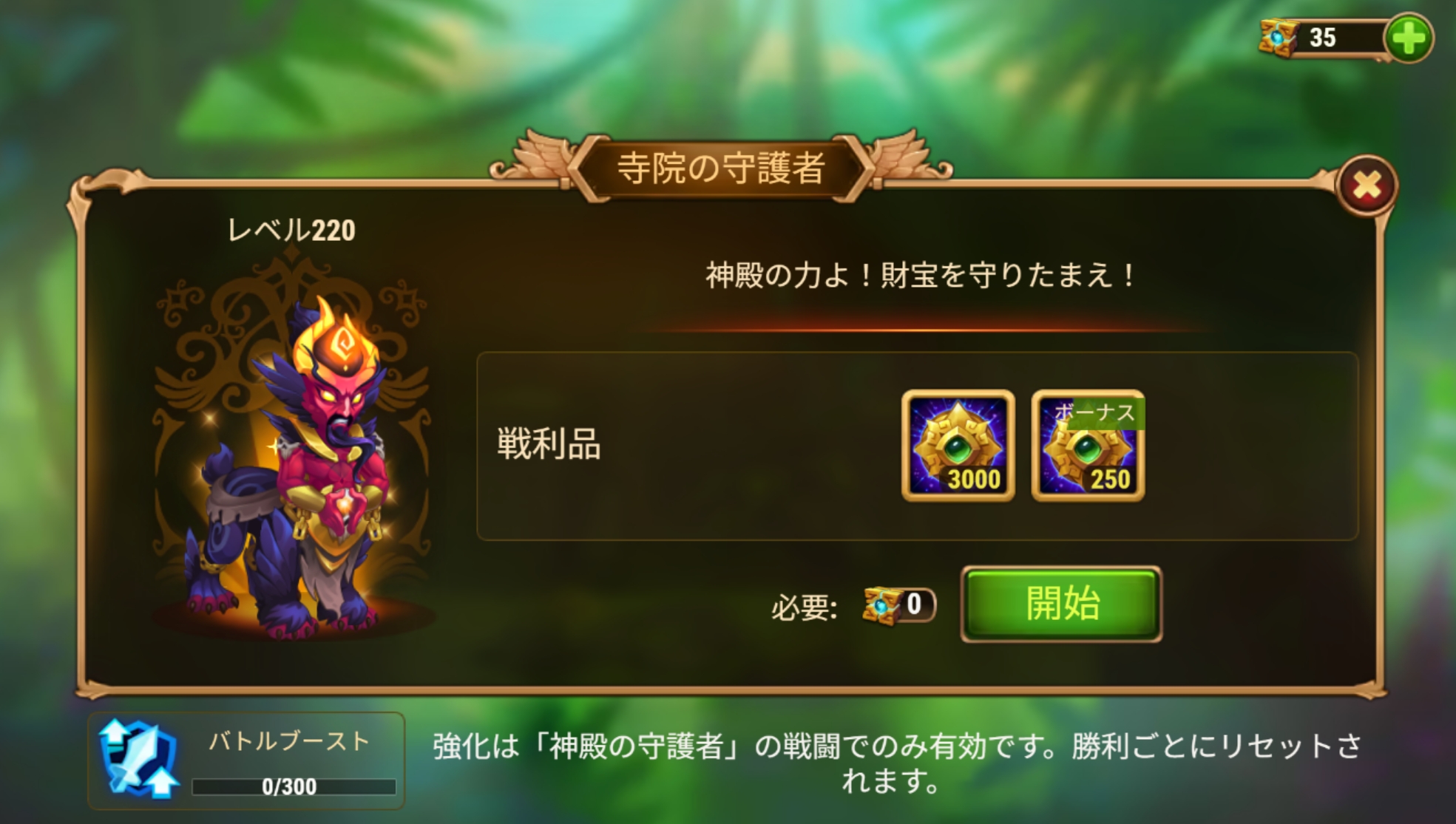1456x824 pixels.
Task: Select the ボーナス 250 reward icon
Action: [x=1088, y=446]
